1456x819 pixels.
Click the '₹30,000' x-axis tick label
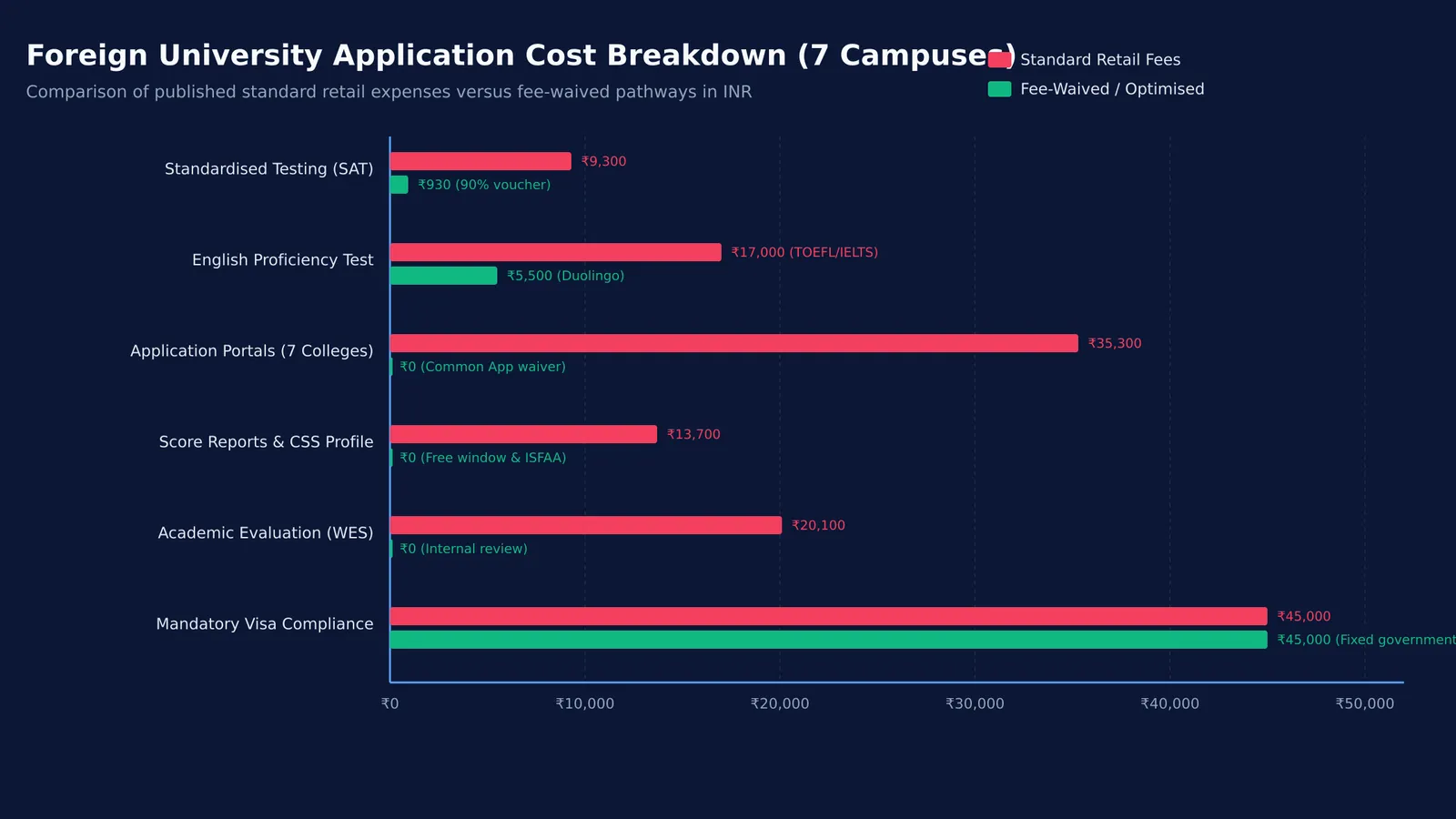tap(975, 704)
